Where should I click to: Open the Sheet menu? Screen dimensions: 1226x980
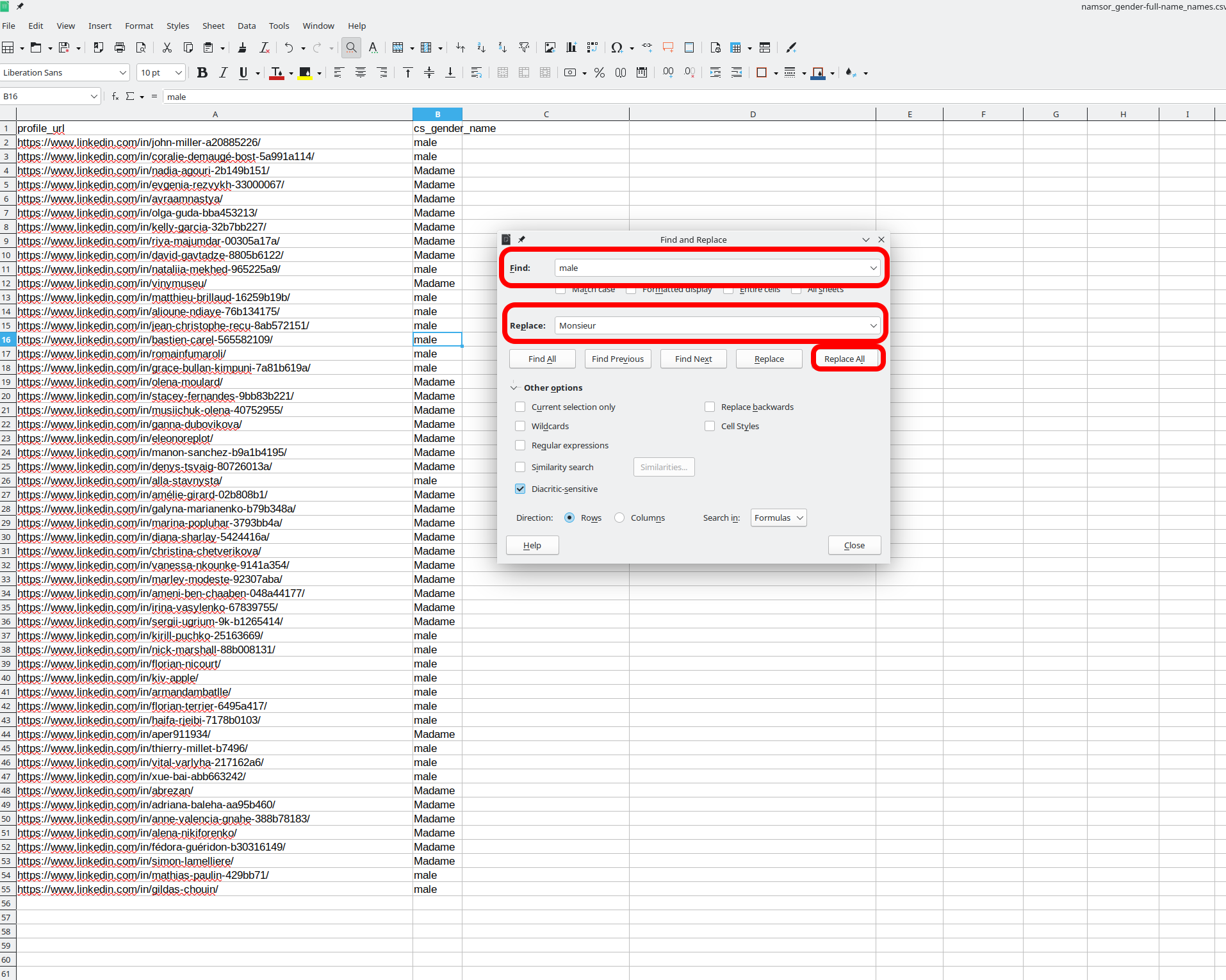pyautogui.click(x=213, y=26)
